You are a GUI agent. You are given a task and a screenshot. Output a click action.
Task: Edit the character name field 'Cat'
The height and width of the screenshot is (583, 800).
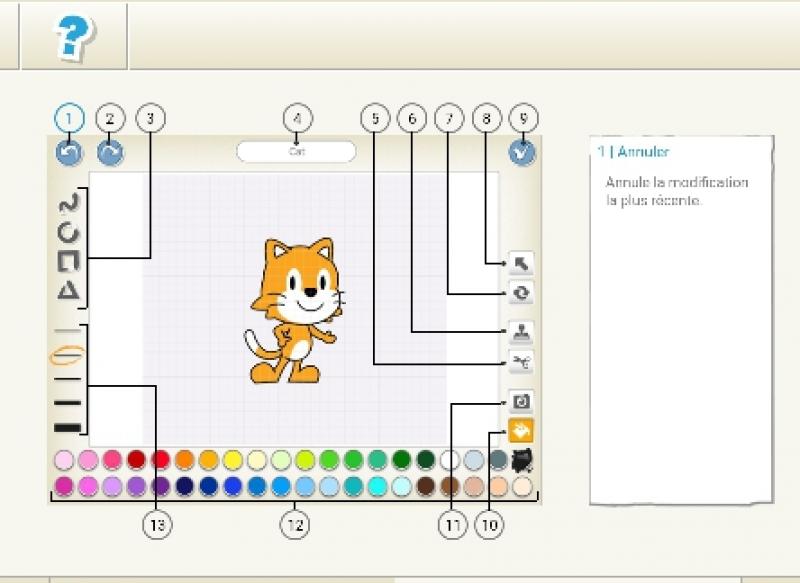[296, 152]
